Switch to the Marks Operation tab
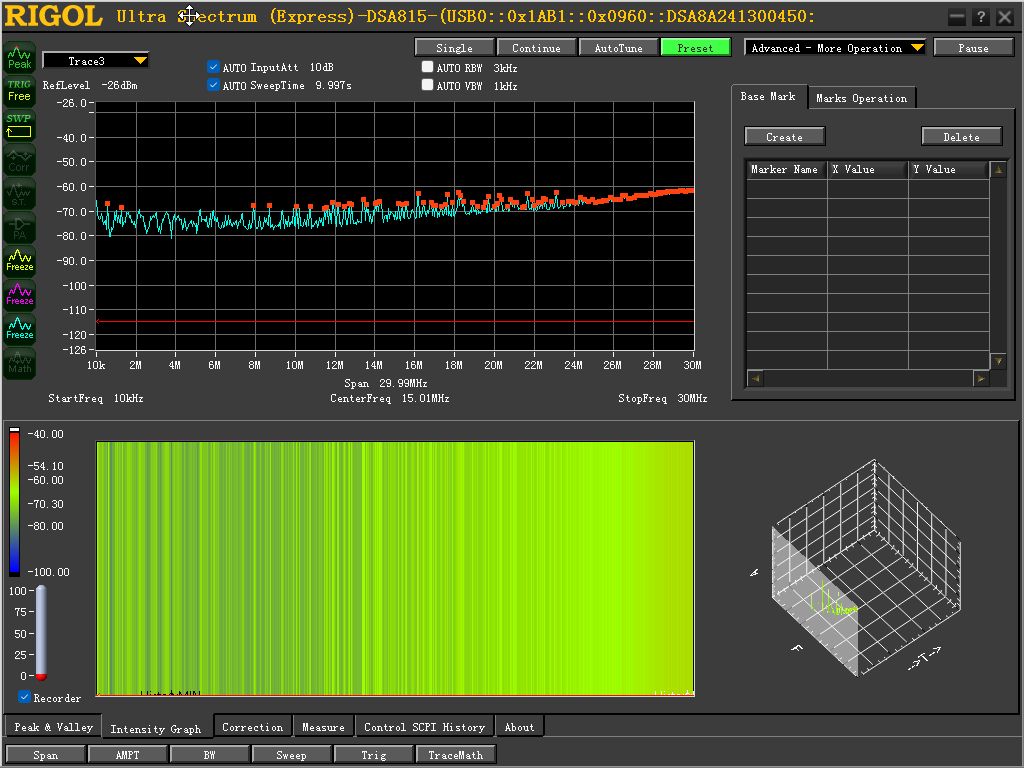 pos(861,98)
